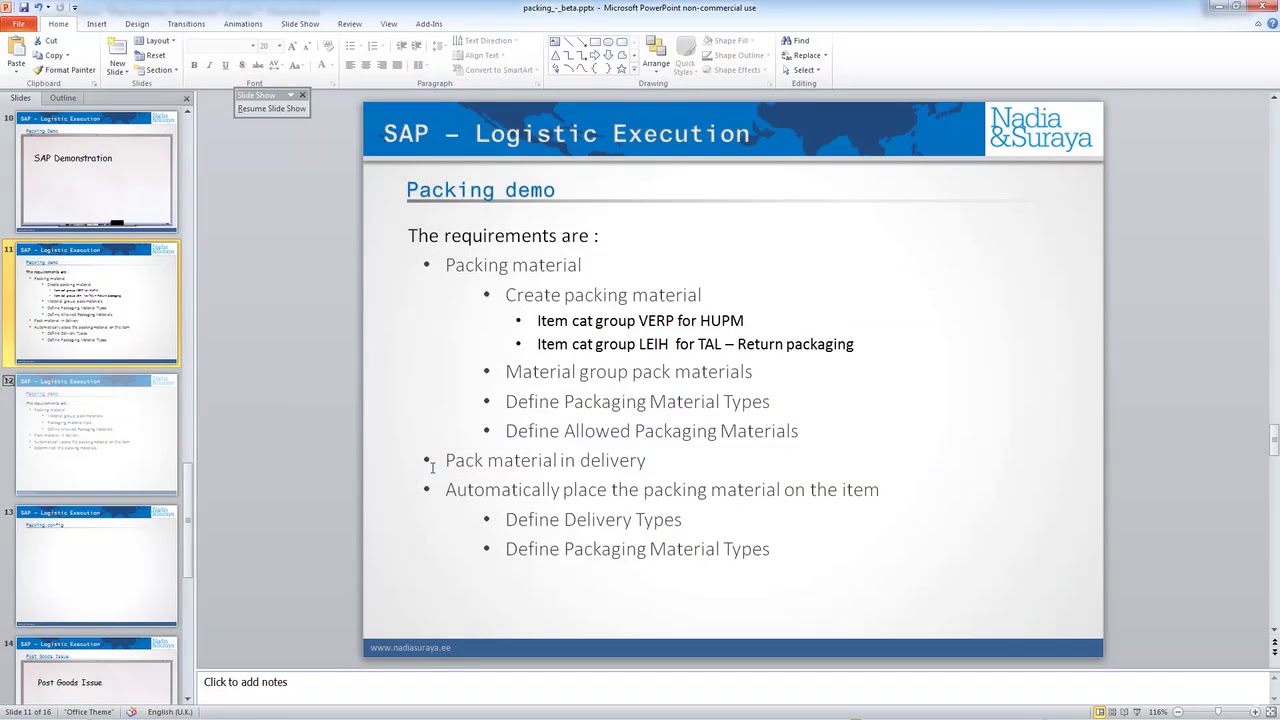Select slide 10 thumbnail SAP Demonstration
1280x720 pixels.
pyautogui.click(x=96, y=172)
